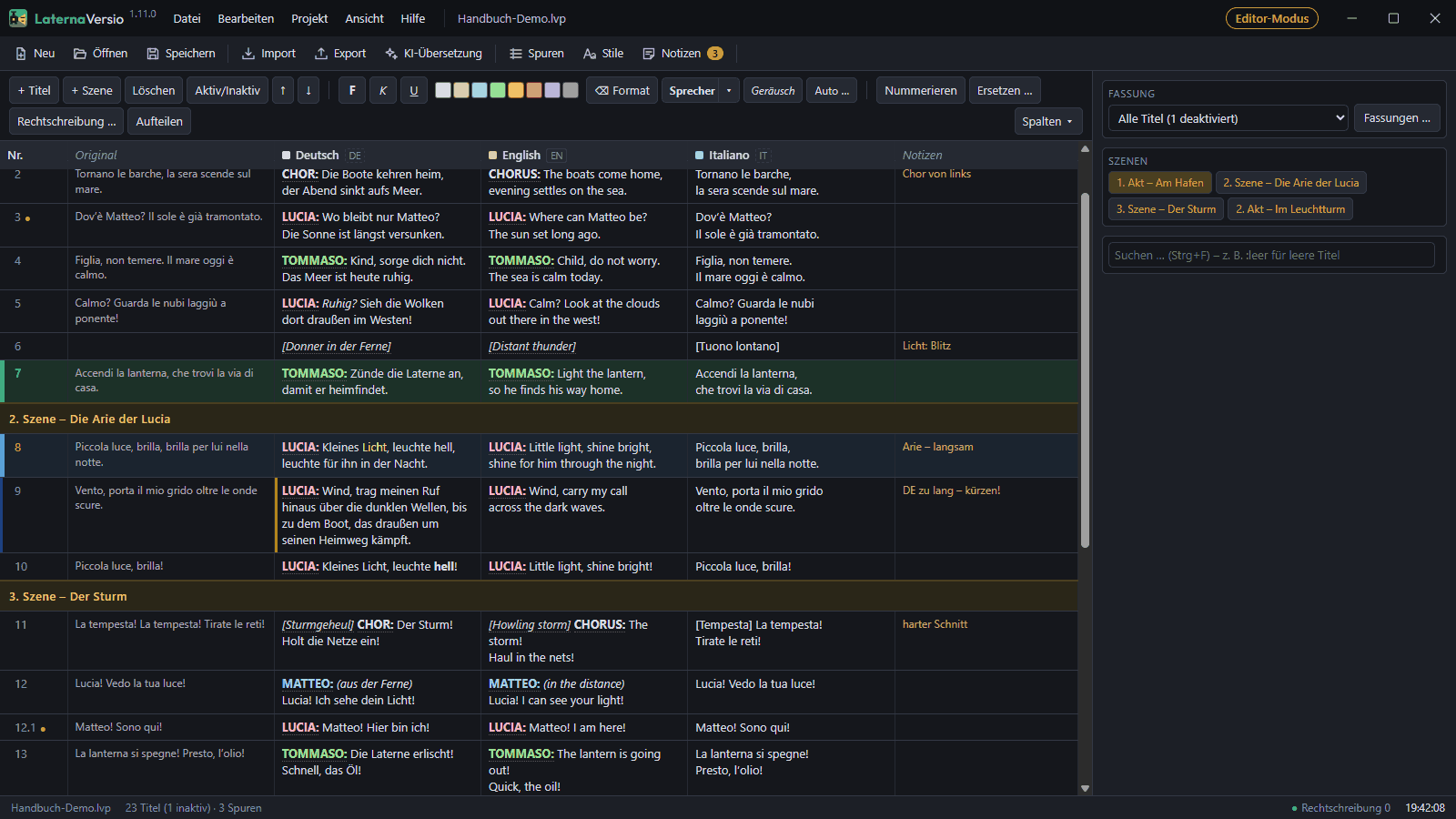This screenshot has height=819, width=1456.
Task: Open the Datei menu
Action: coord(187,18)
